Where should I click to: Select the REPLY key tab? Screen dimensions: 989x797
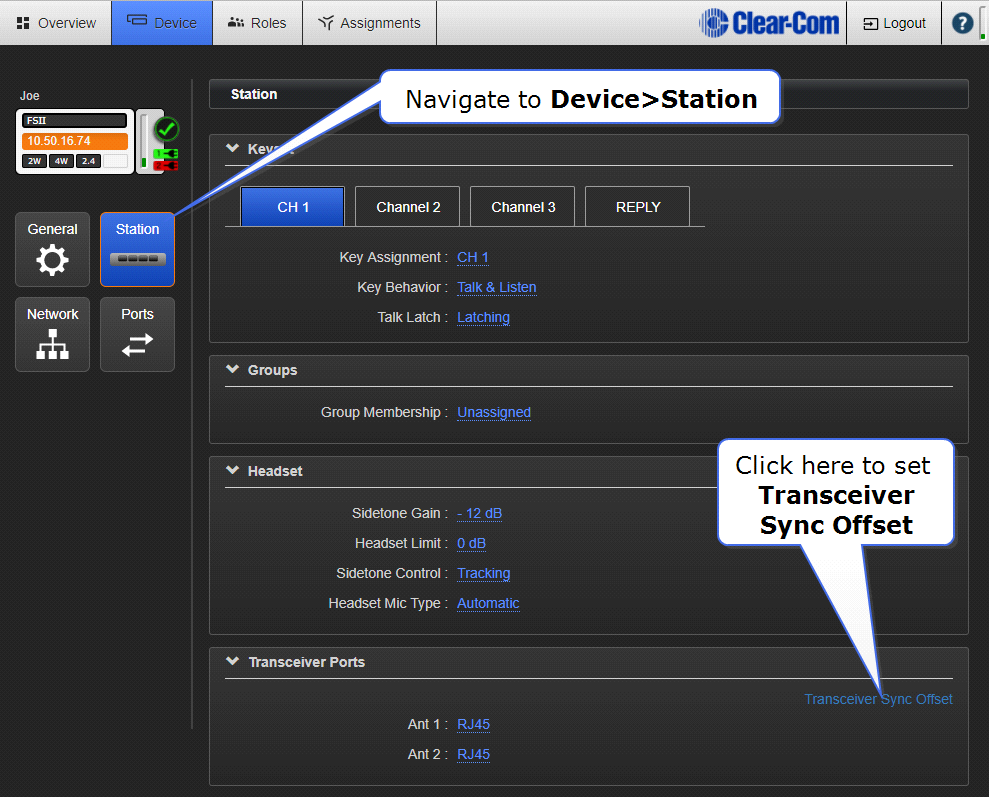[x=638, y=207]
